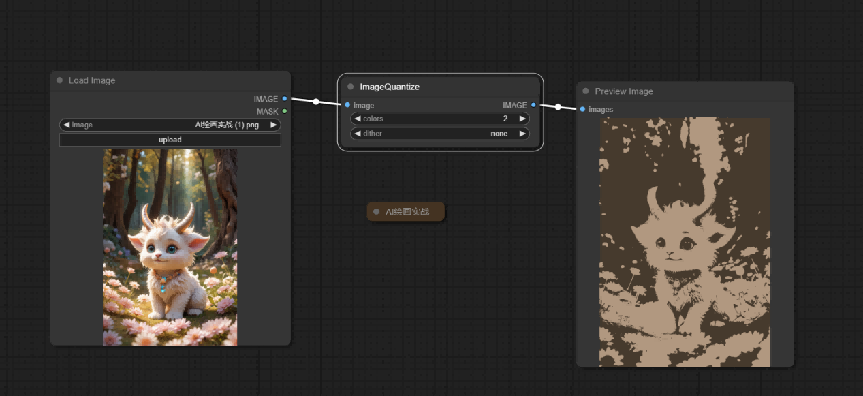The image size is (863, 396).
Task: Click the link midpoint dot before Preview Image
Action: 558,107
